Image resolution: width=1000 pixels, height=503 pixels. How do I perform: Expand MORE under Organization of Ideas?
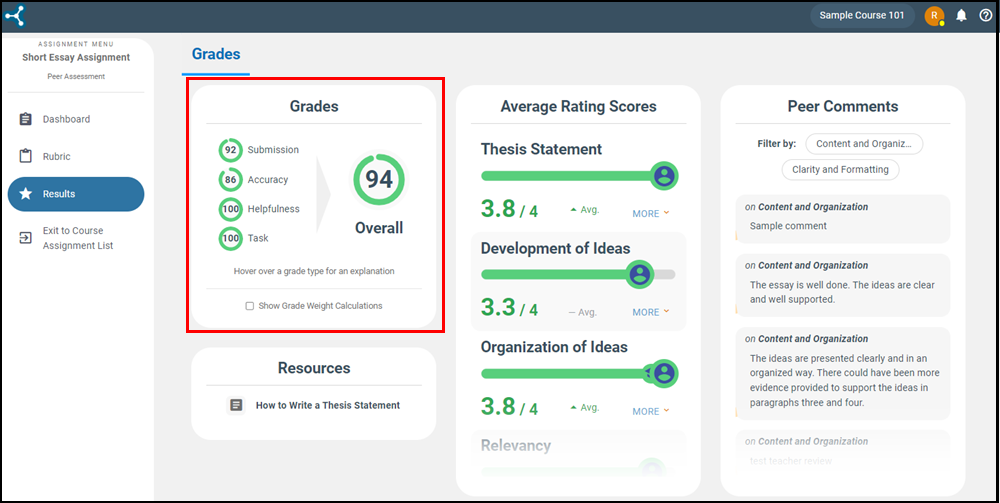(650, 411)
